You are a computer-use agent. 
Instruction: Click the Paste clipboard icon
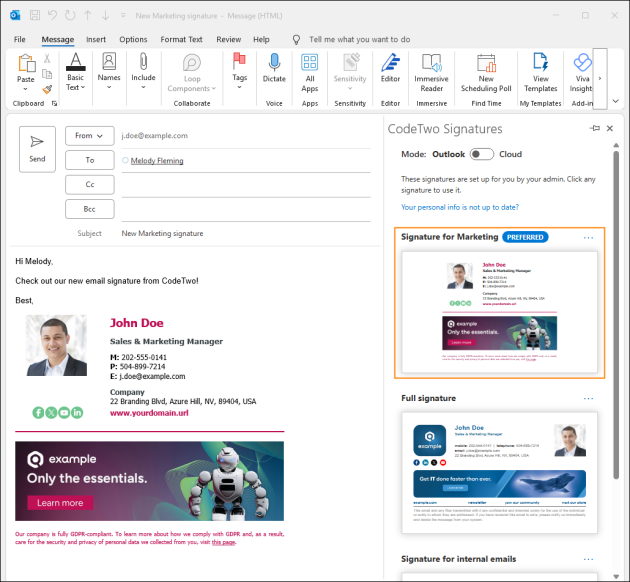tap(27, 63)
